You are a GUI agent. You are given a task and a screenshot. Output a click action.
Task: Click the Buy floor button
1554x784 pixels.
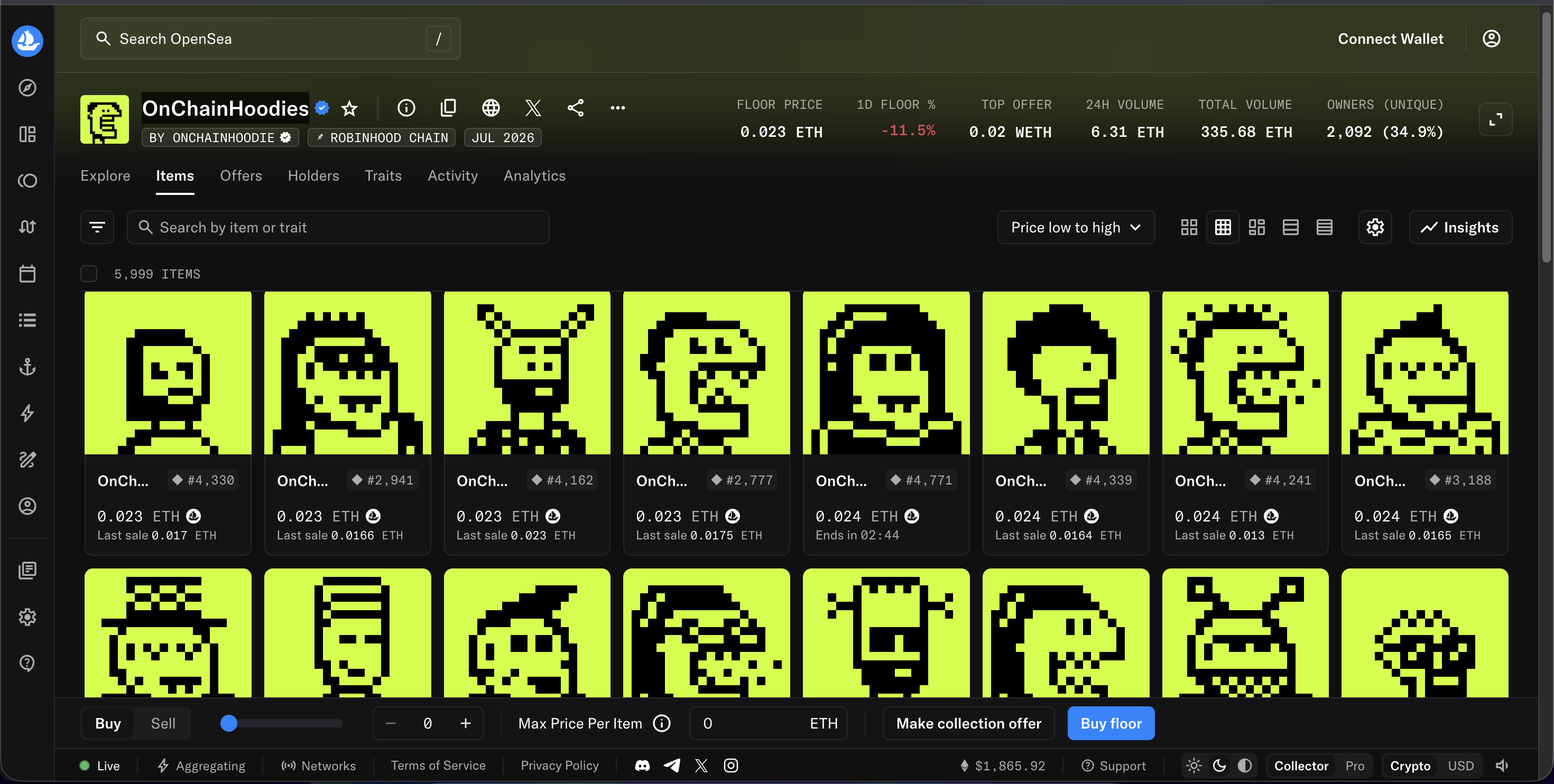(1111, 723)
